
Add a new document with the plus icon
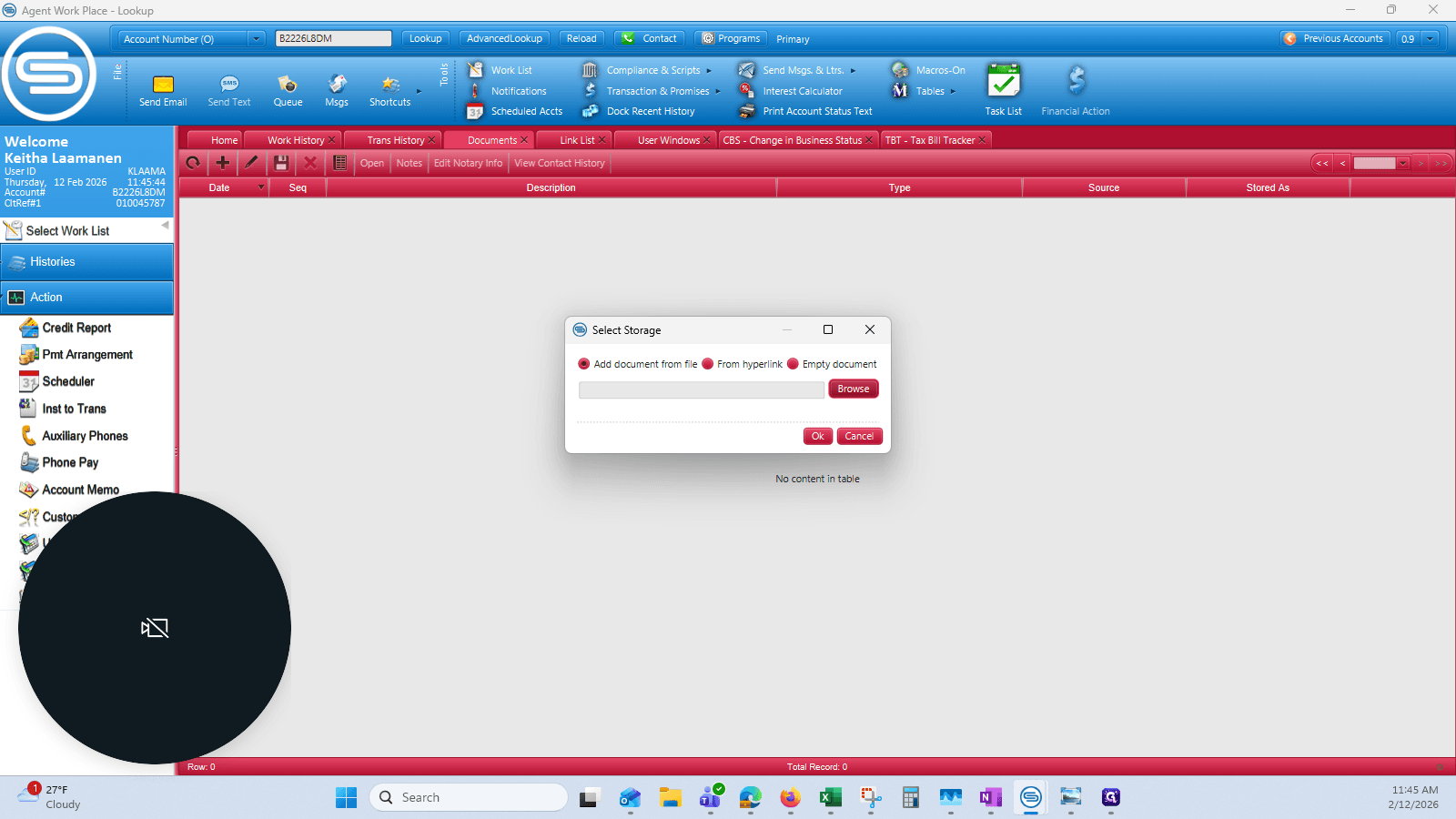[222, 163]
